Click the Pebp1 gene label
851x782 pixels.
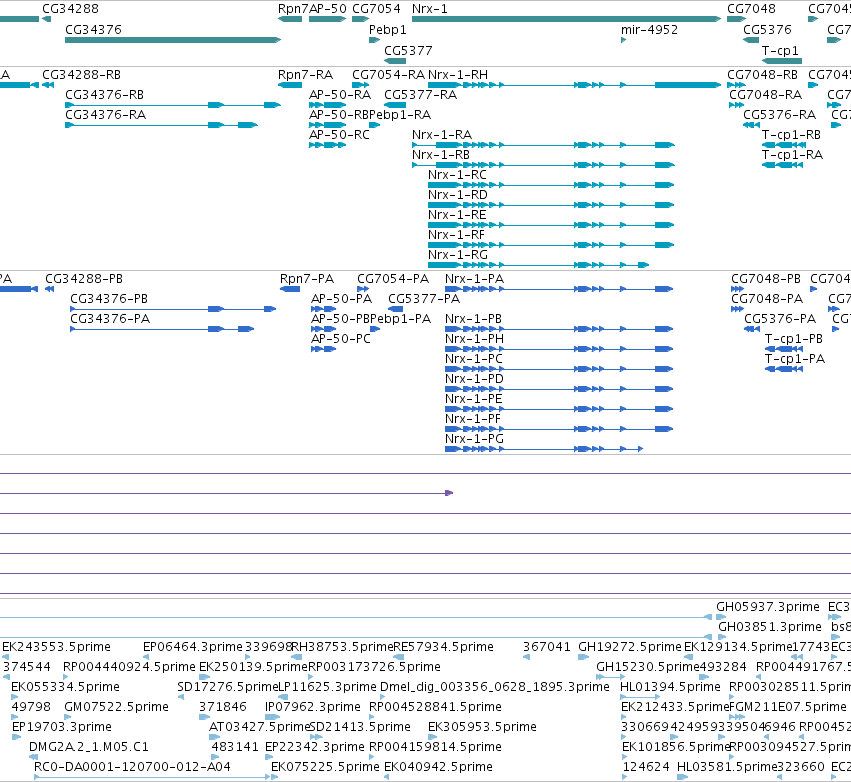pyautogui.click(x=388, y=29)
